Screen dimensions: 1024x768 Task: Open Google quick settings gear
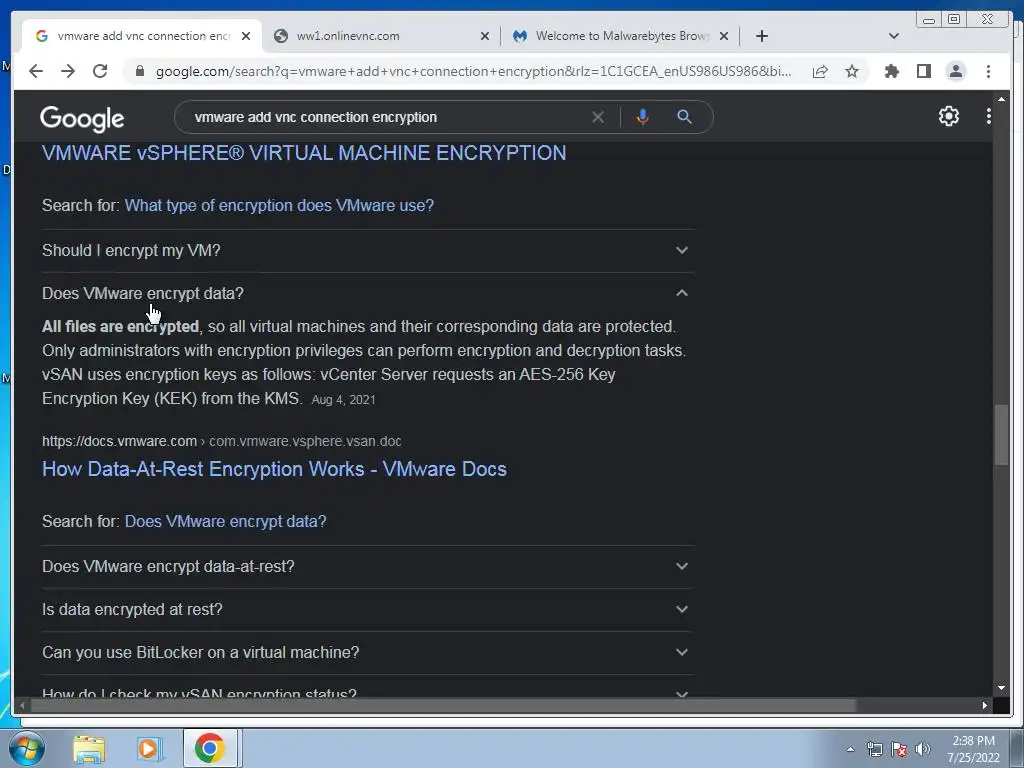tap(948, 116)
